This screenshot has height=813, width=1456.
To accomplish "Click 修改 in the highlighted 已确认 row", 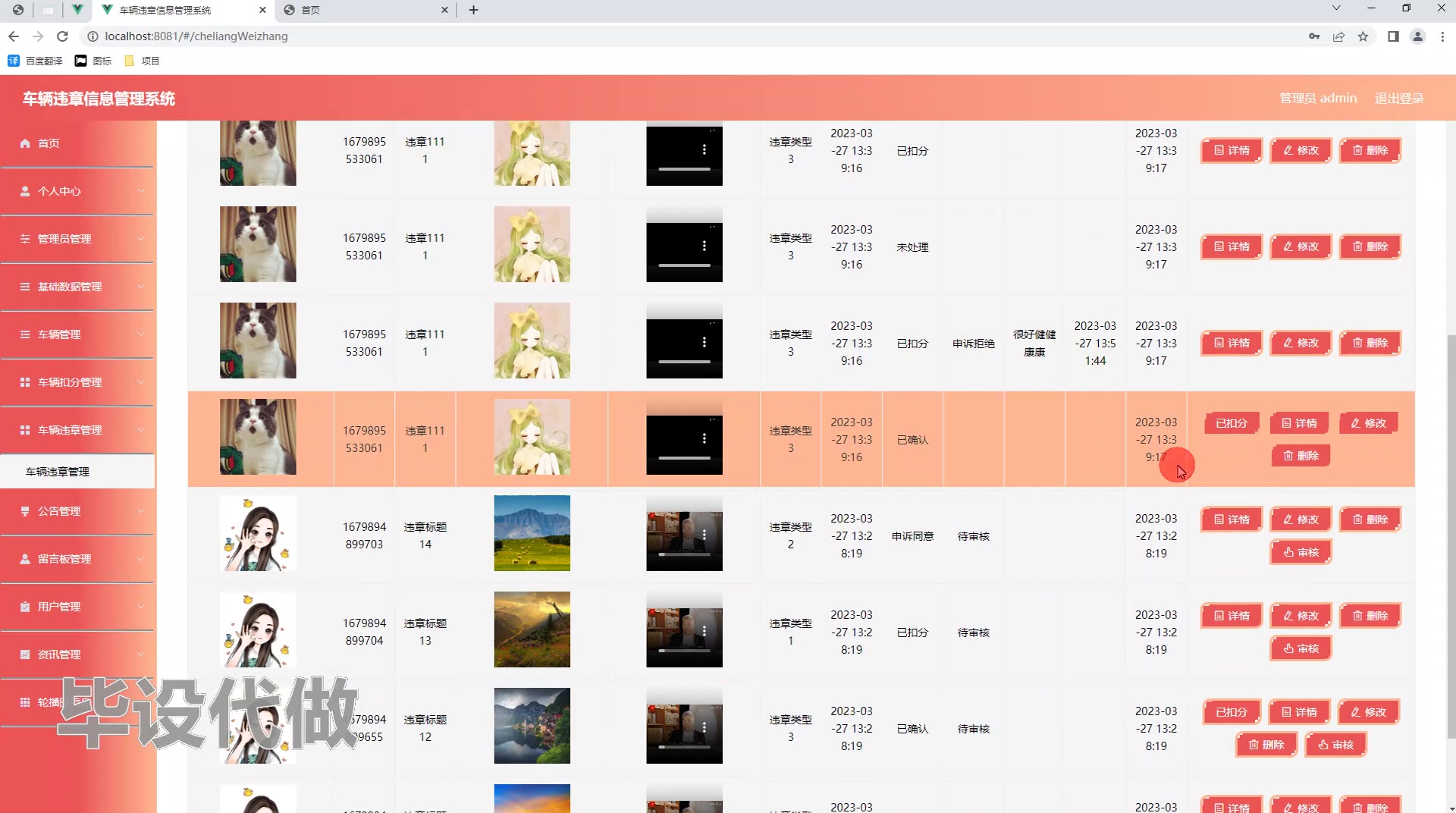I will coord(1368,423).
